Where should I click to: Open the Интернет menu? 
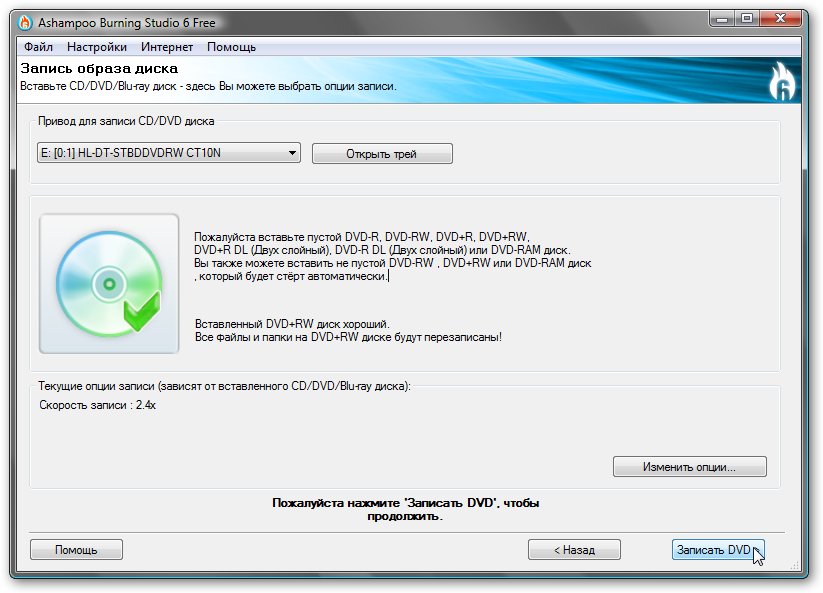pos(167,47)
